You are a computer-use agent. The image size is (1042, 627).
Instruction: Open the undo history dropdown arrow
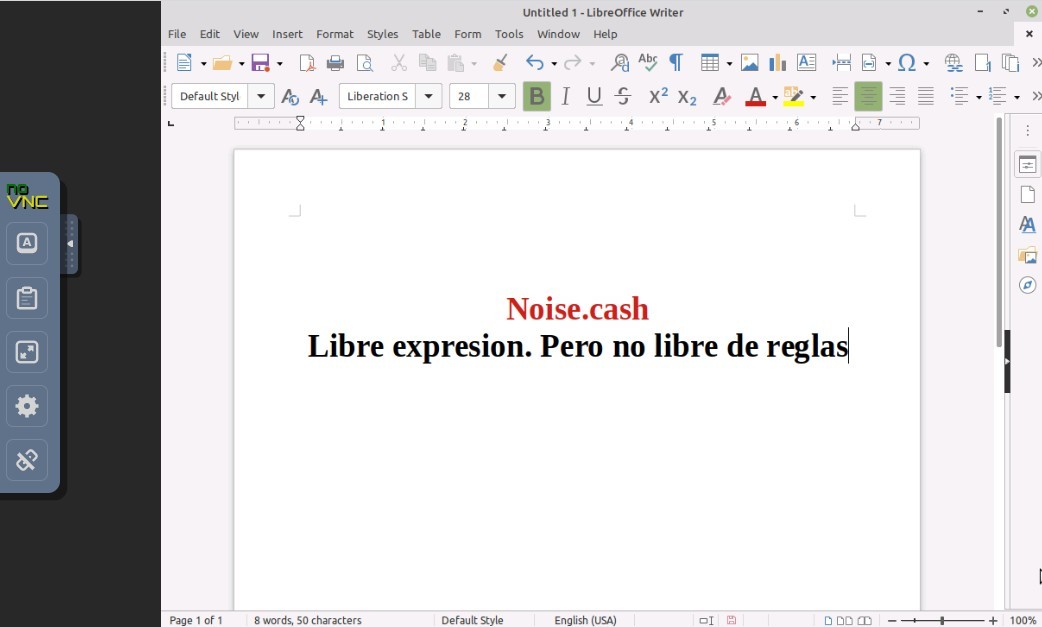tap(554, 64)
